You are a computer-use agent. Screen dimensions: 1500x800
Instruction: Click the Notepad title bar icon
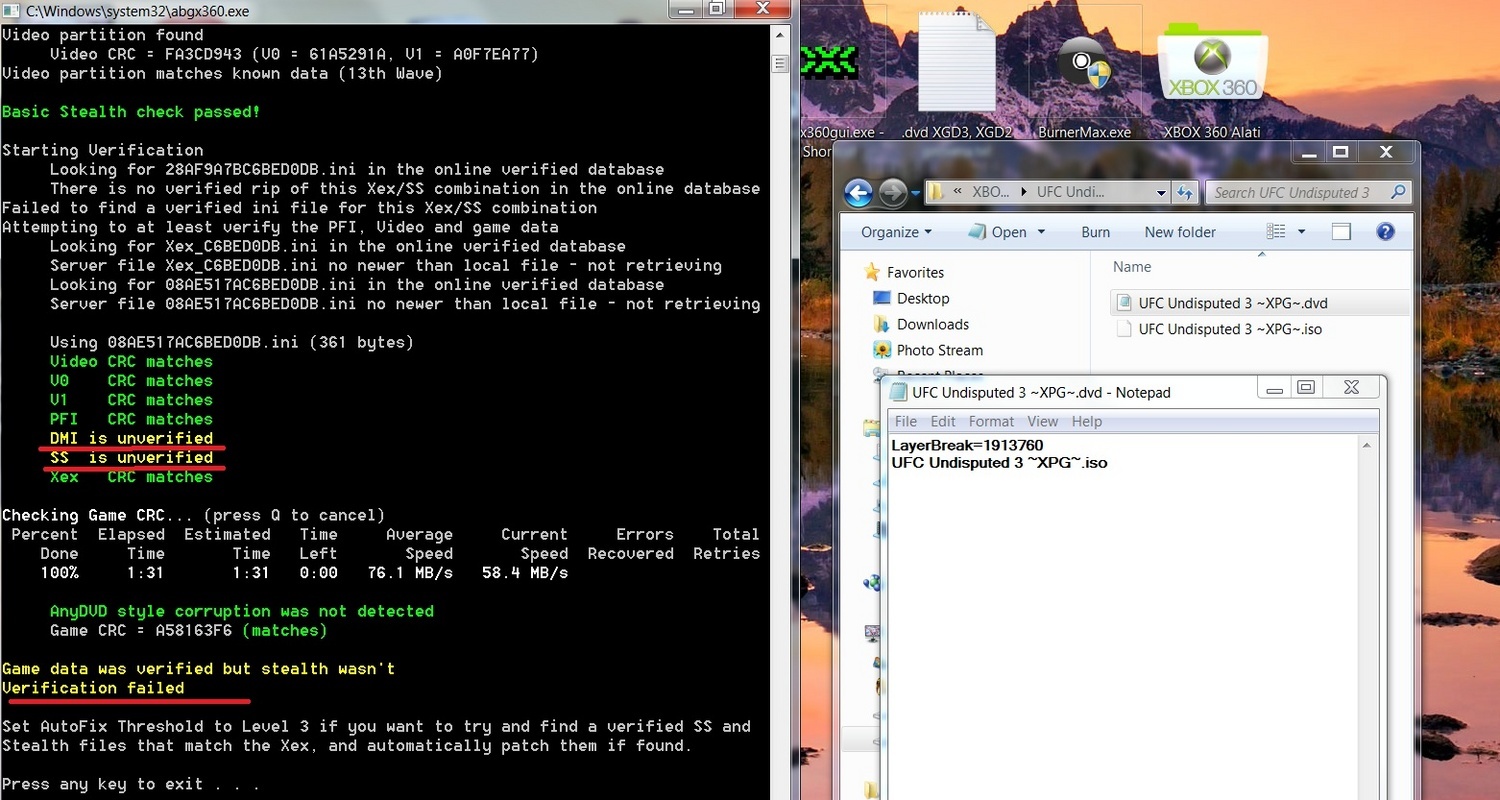898,392
